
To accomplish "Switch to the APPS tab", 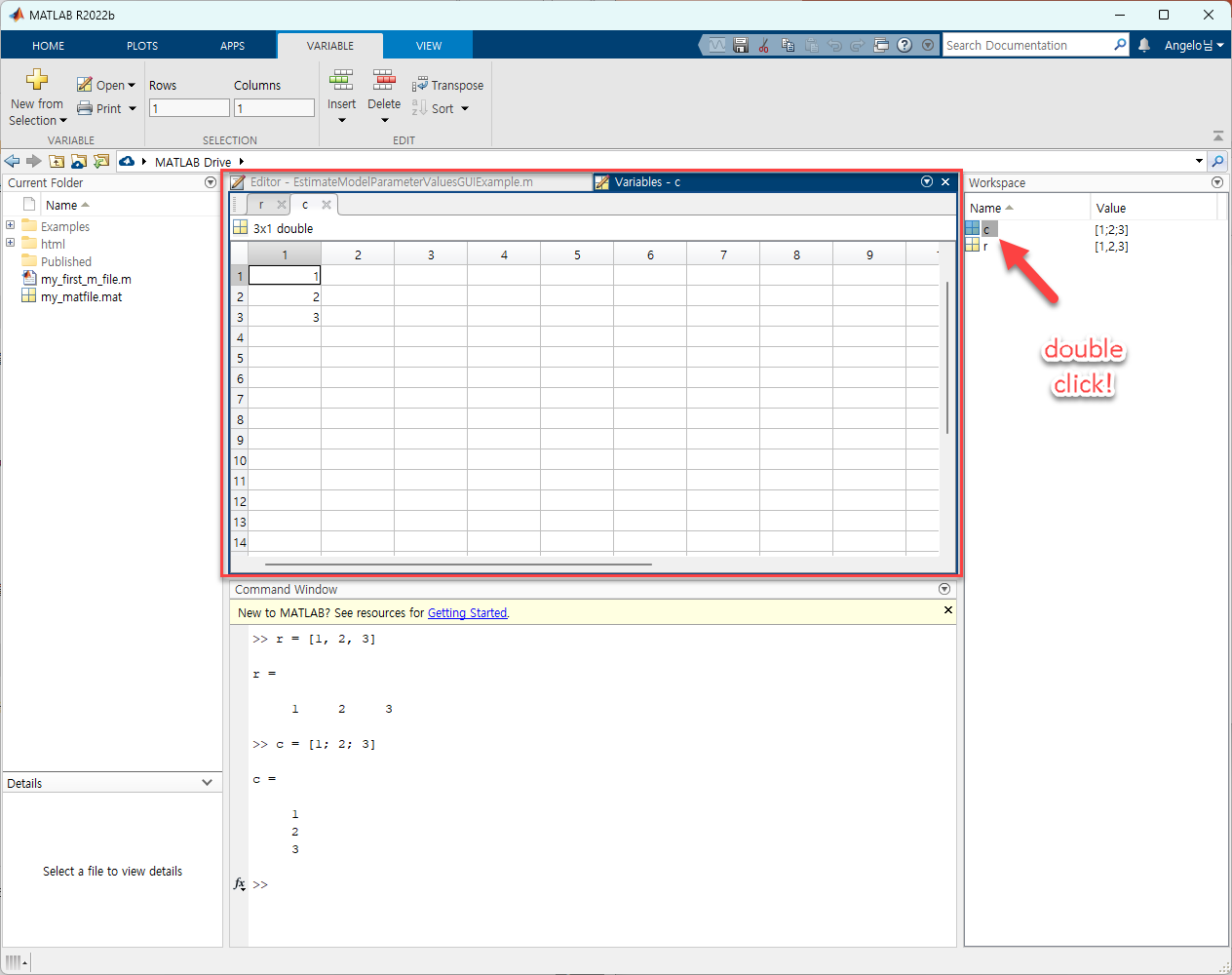I will coord(232,46).
